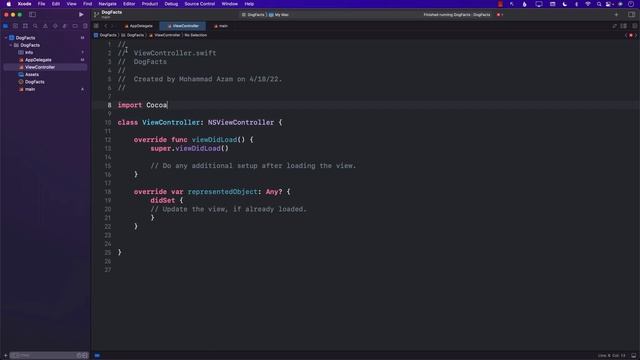Run the project with the Play button
Image resolution: width=640 pixels, height=360 pixels.
coord(81,14)
